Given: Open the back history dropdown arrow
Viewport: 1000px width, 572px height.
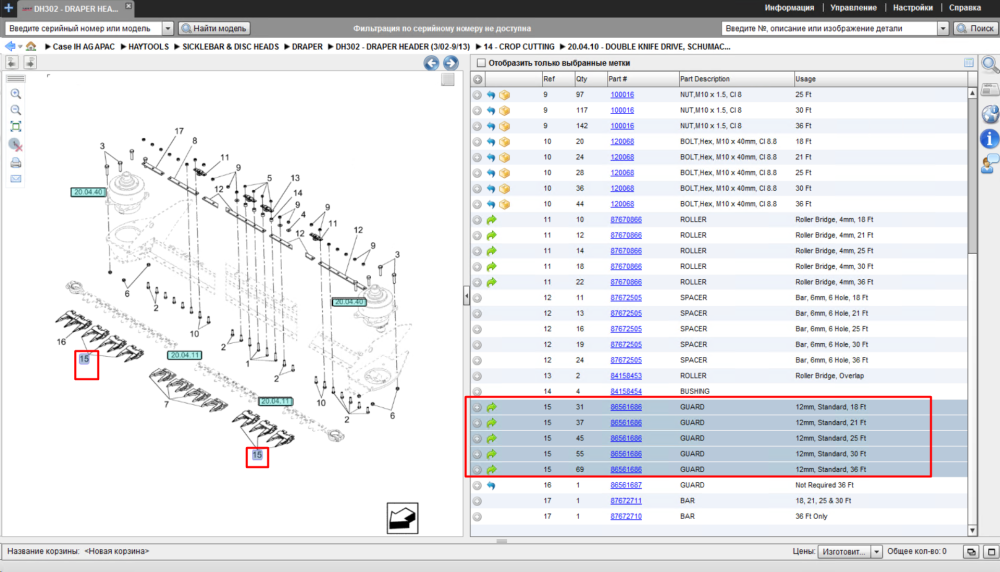Looking at the screenshot, I should tap(20, 47).
